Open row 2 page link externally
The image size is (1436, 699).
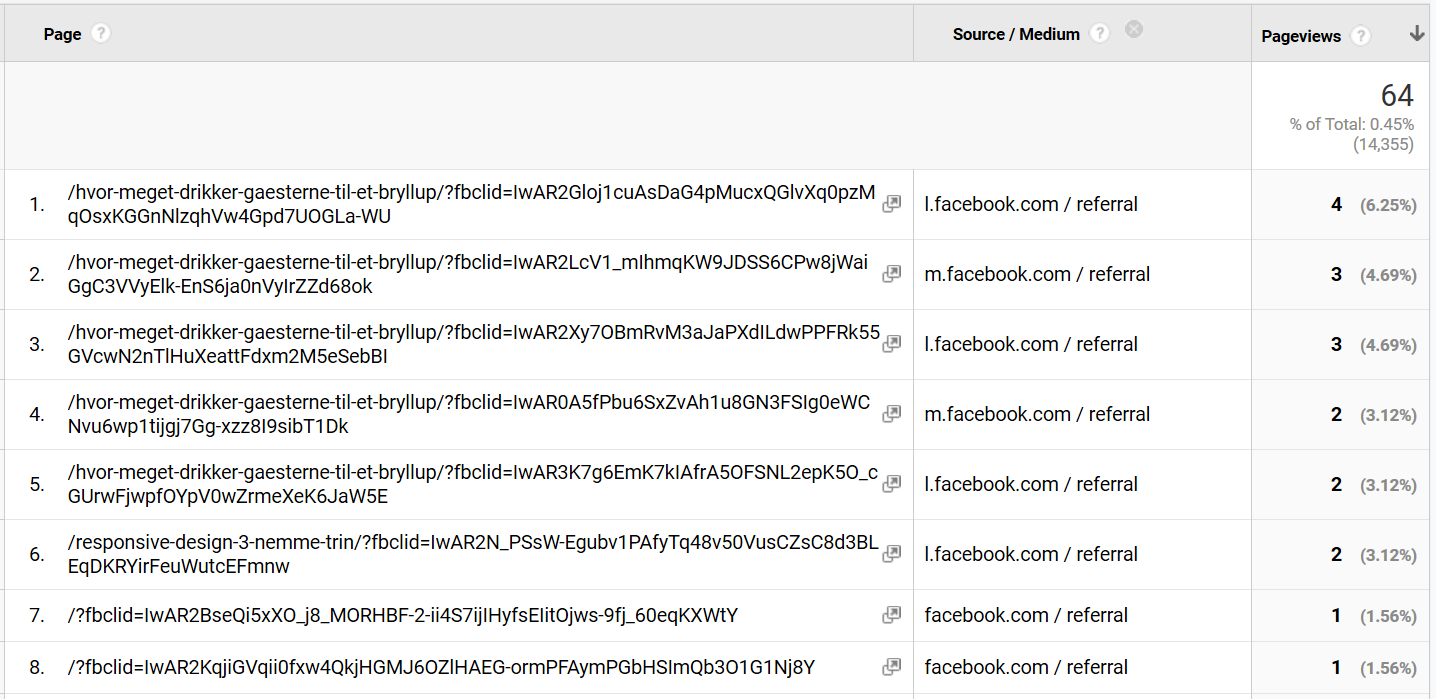point(891,274)
